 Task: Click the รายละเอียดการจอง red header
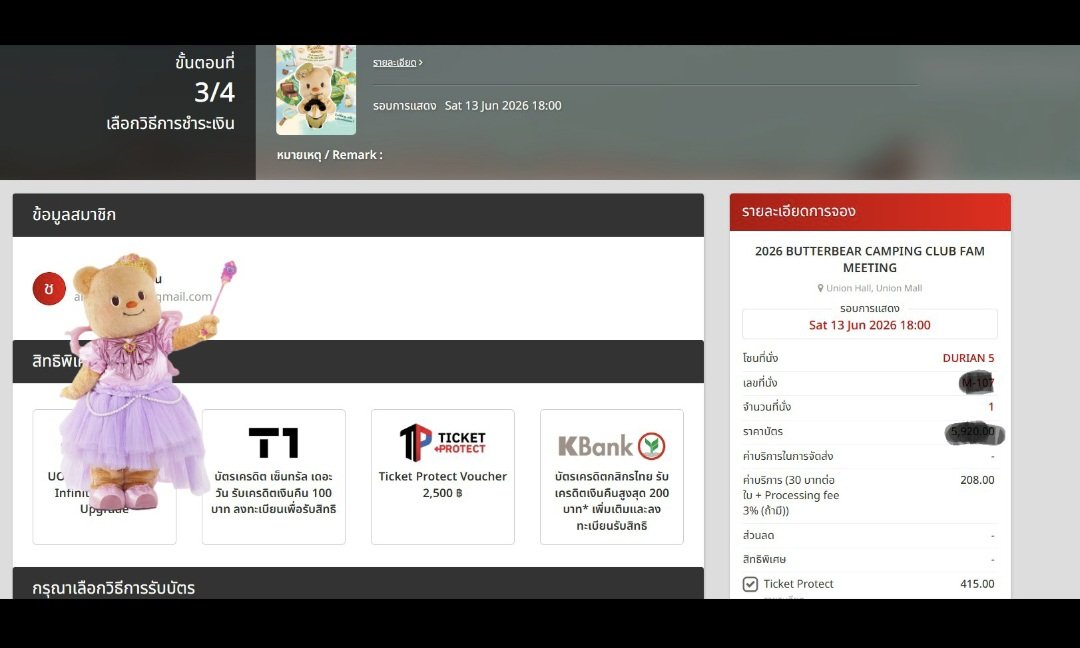(870, 212)
